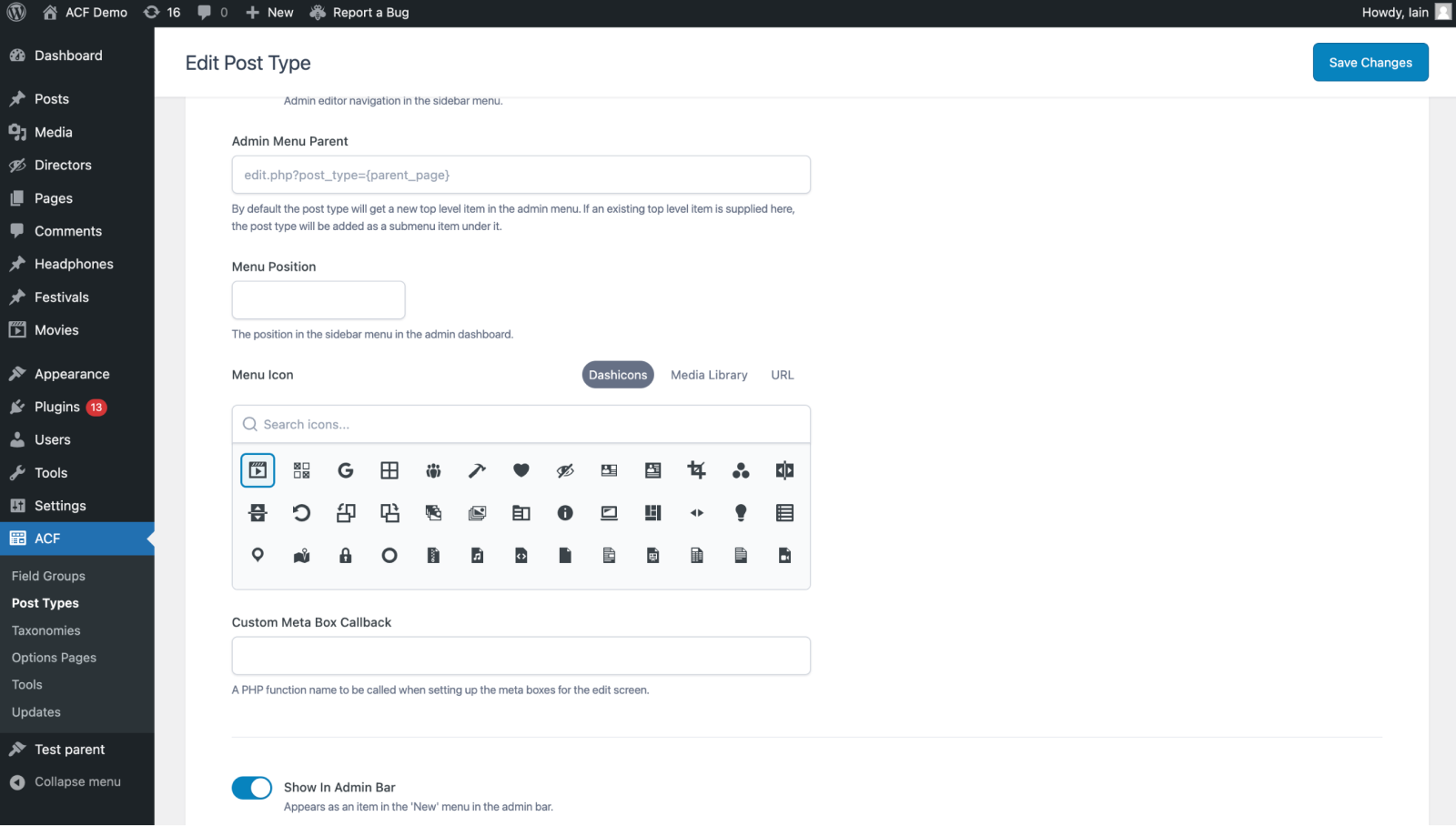Disable the Show In Admin Bar toggle
The height and width of the screenshot is (826, 1456).
(x=252, y=787)
